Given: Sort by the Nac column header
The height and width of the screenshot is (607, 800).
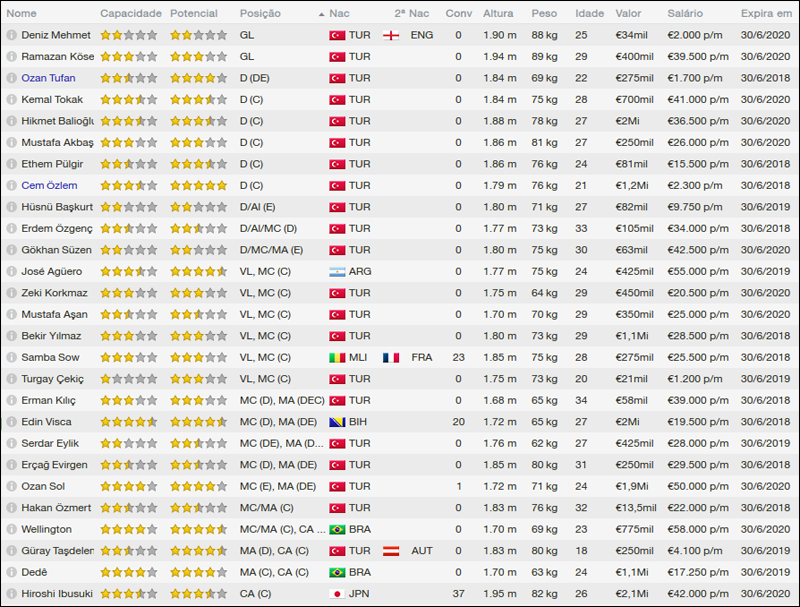Looking at the screenshot, I should (x=339, y=14).
